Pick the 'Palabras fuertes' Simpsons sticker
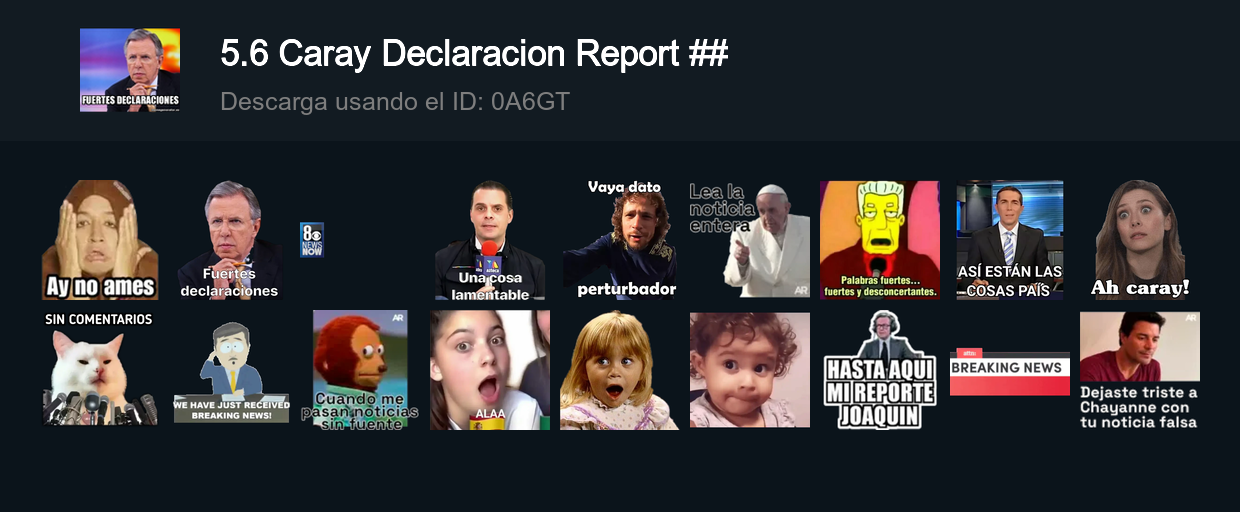 point(880,240)
